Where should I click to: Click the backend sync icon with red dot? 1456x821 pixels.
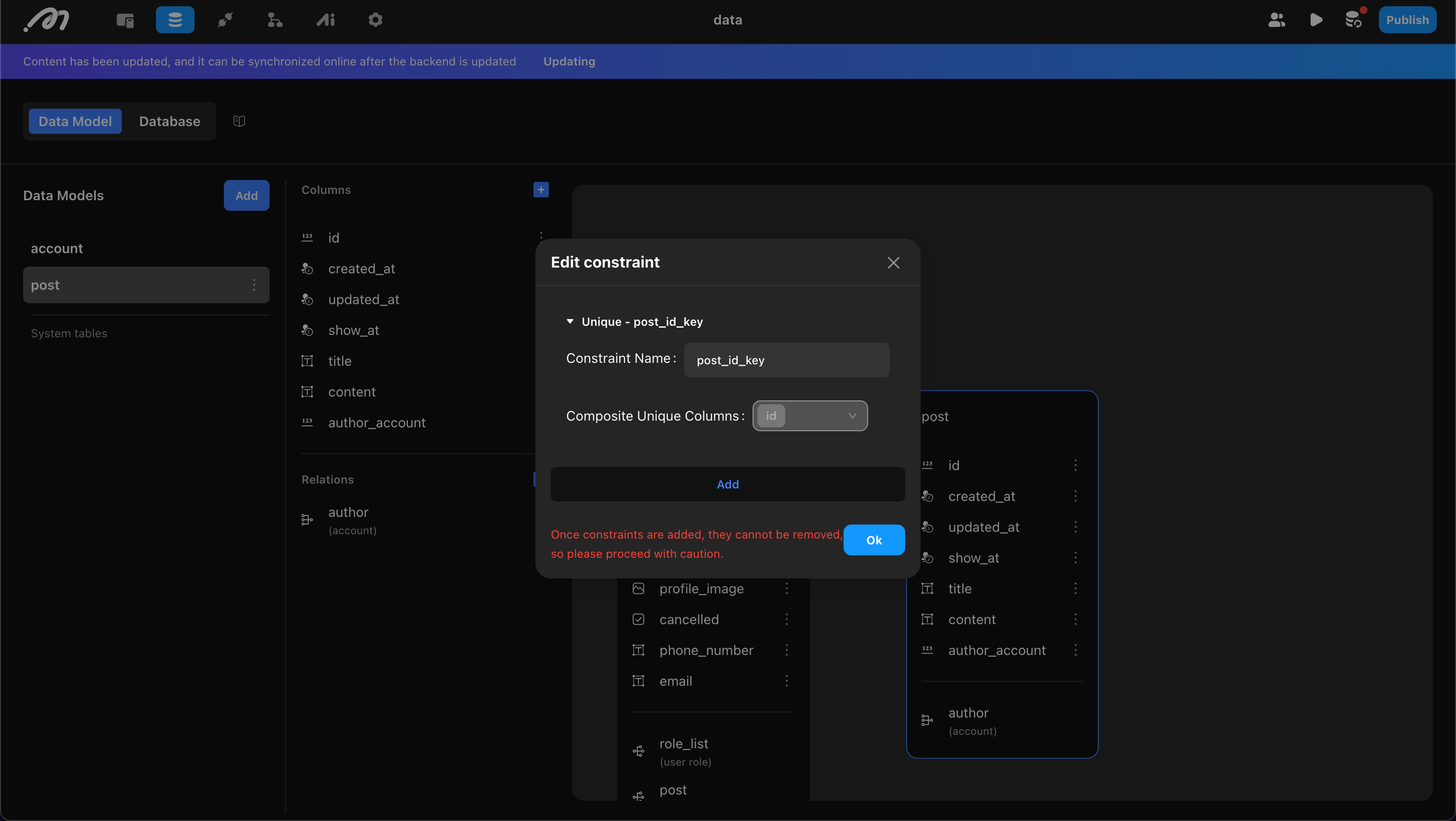[1354, 19]
